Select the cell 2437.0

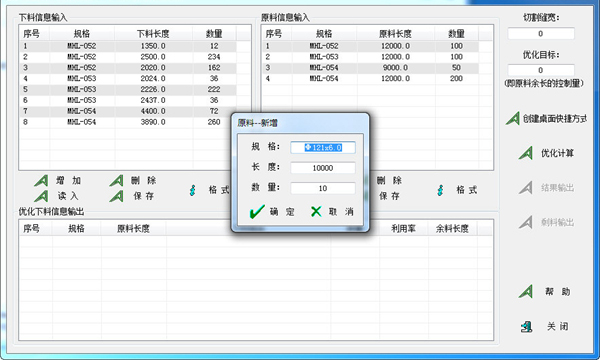coord(153,100)
